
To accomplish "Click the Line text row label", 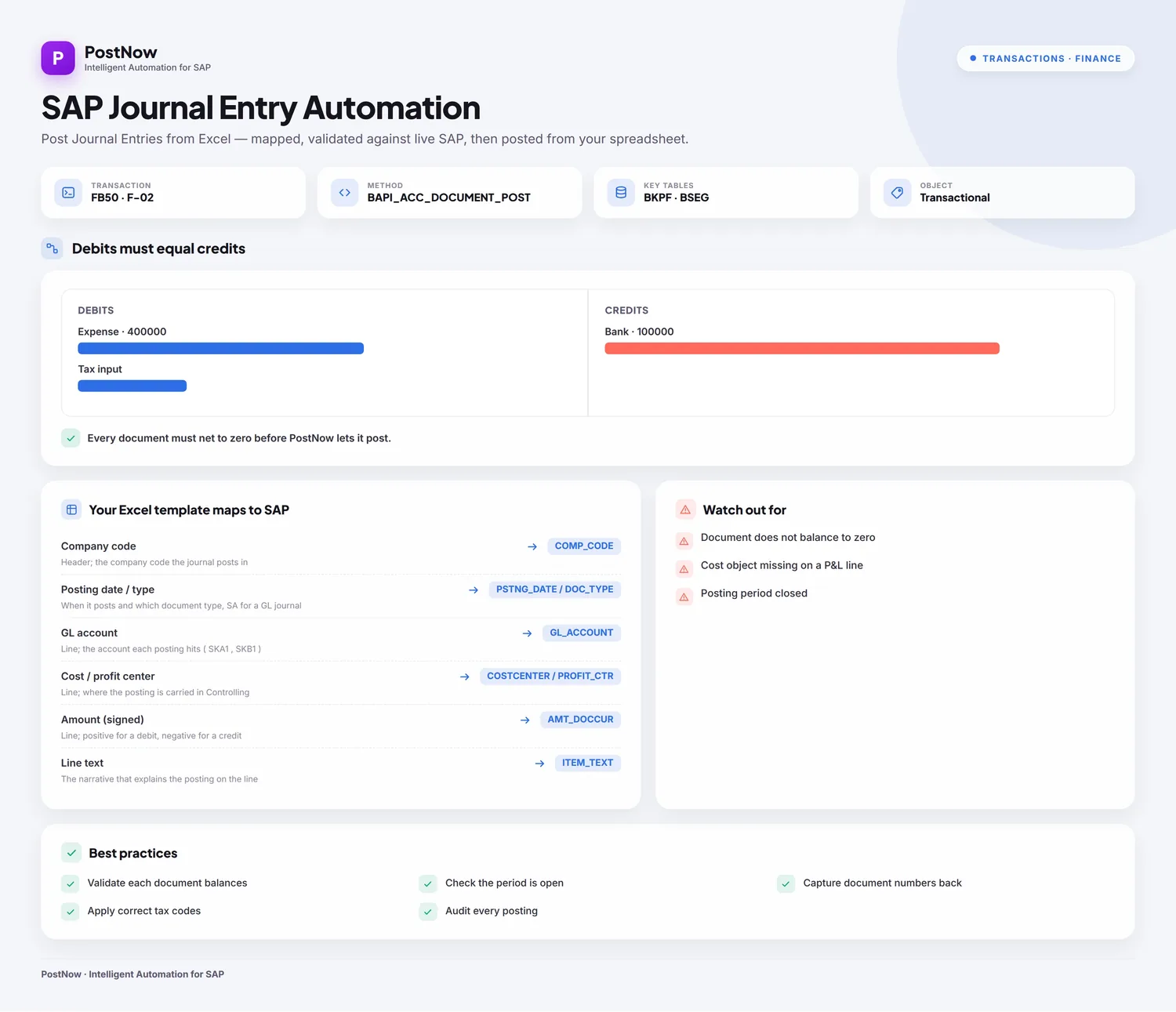I will point(82,763).
